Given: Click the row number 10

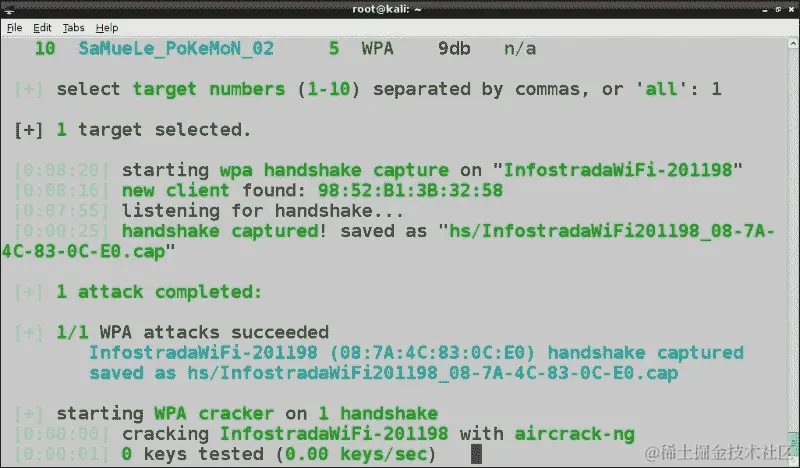Looking at the screenshot, I should coord(45,48).
